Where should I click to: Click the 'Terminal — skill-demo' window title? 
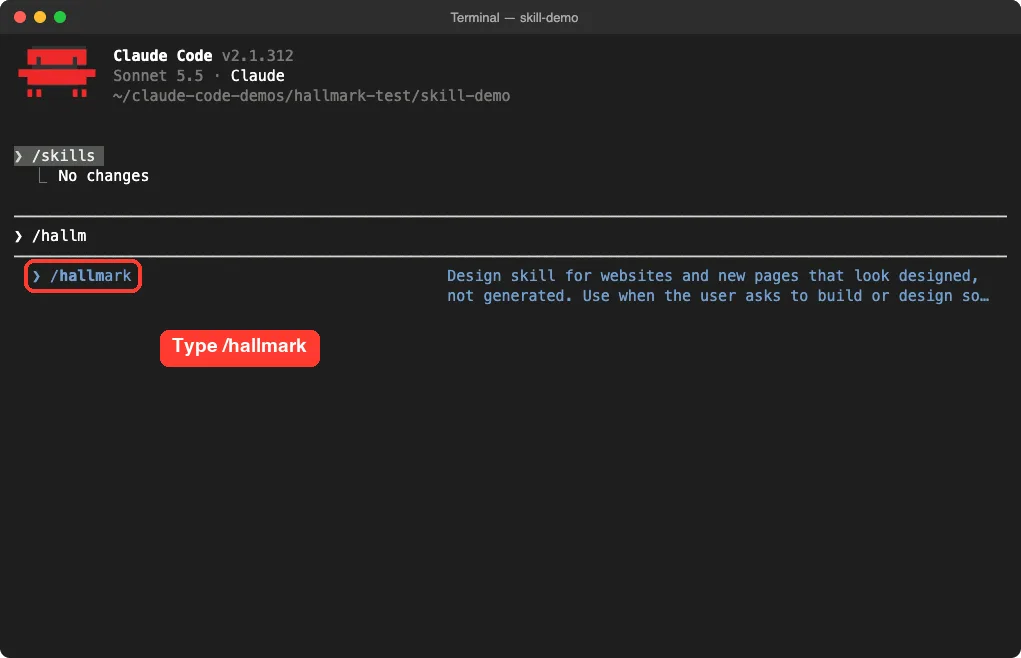click(x=514, y=18)
